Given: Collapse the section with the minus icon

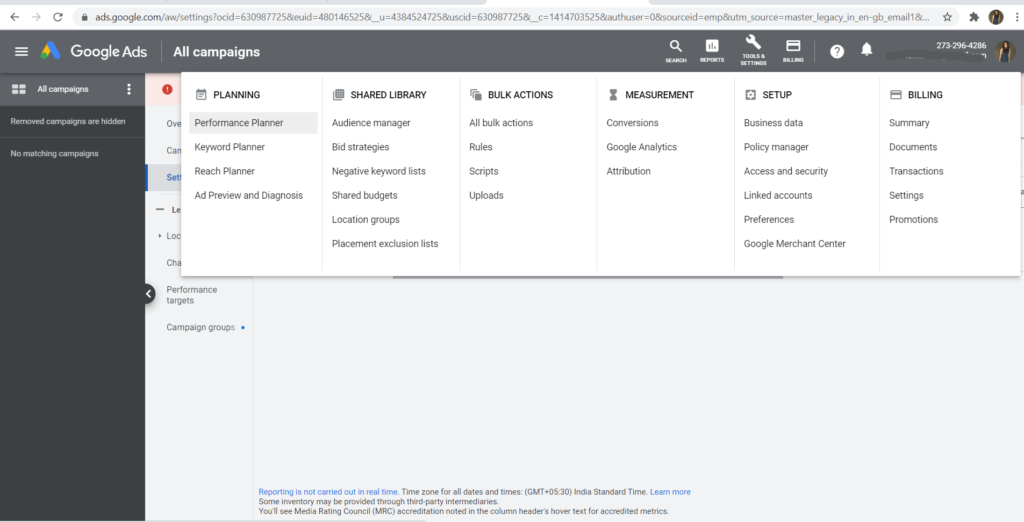Looking at the screenshot, I should 160,210.
